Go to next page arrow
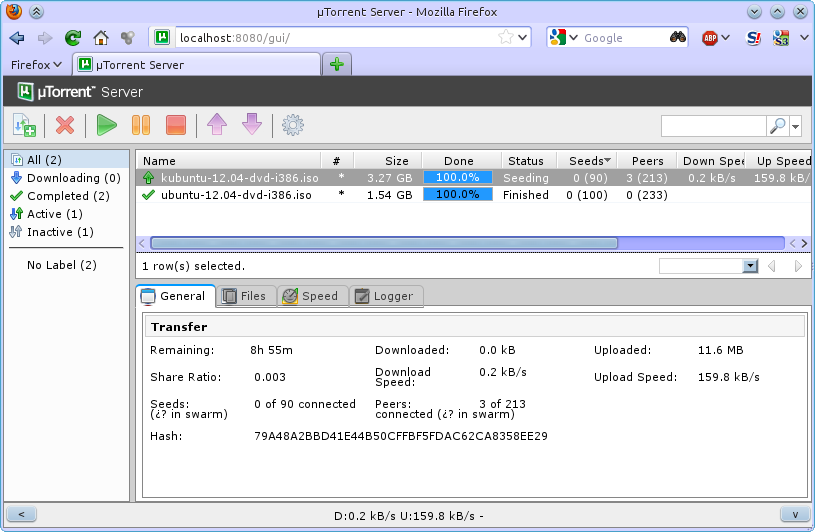 [x=798, y=266]
